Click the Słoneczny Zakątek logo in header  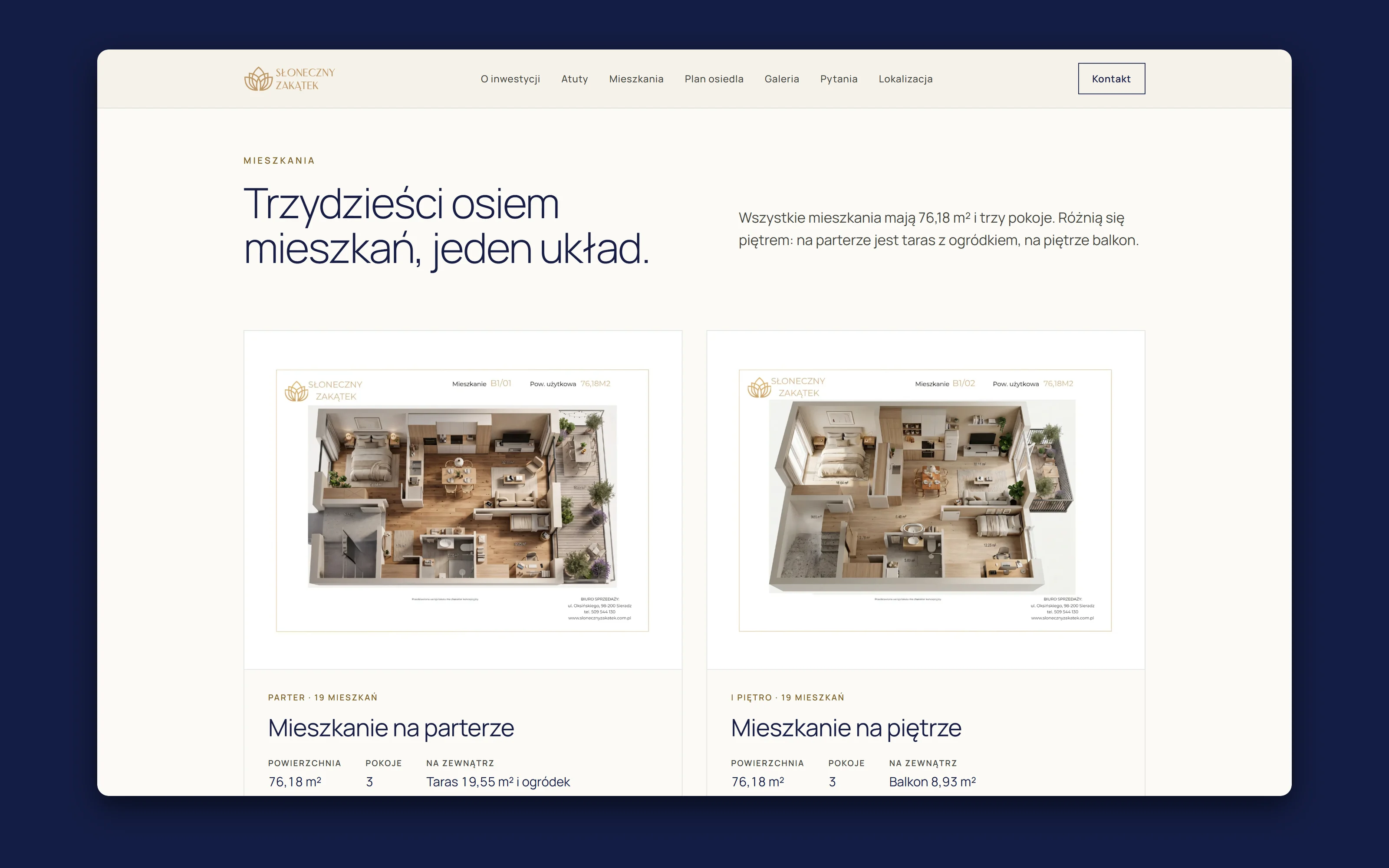[290, 79]
